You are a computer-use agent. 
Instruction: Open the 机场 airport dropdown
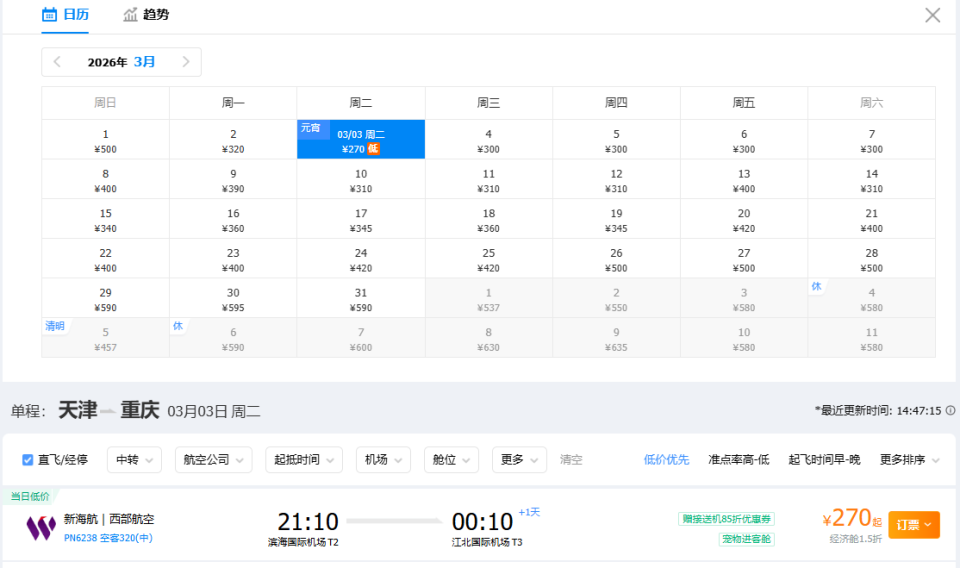383,460
